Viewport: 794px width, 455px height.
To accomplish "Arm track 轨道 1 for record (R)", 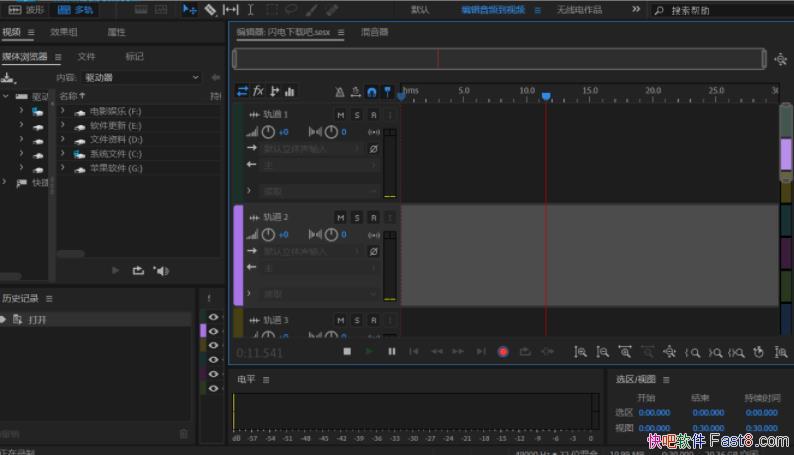I will [x=373, y=115].
